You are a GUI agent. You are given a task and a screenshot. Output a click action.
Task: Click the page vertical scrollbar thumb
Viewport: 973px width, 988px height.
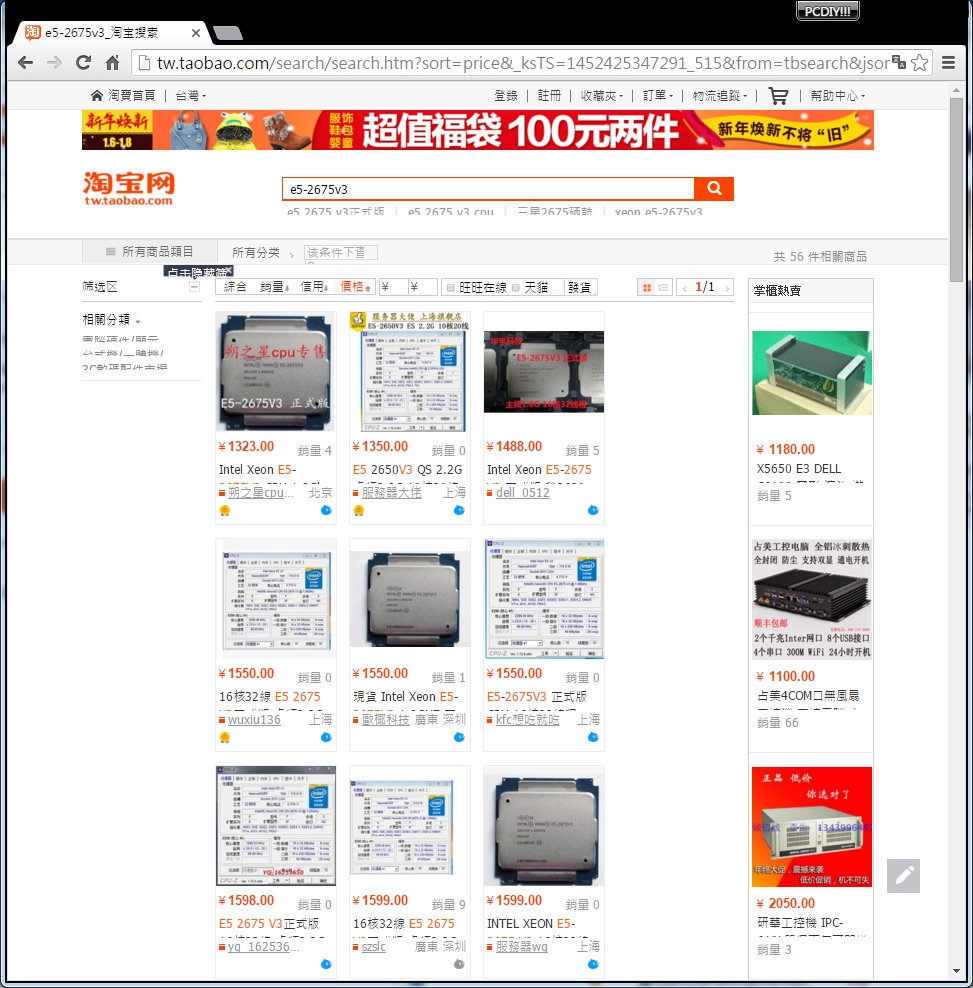click(x=957, y=189)
